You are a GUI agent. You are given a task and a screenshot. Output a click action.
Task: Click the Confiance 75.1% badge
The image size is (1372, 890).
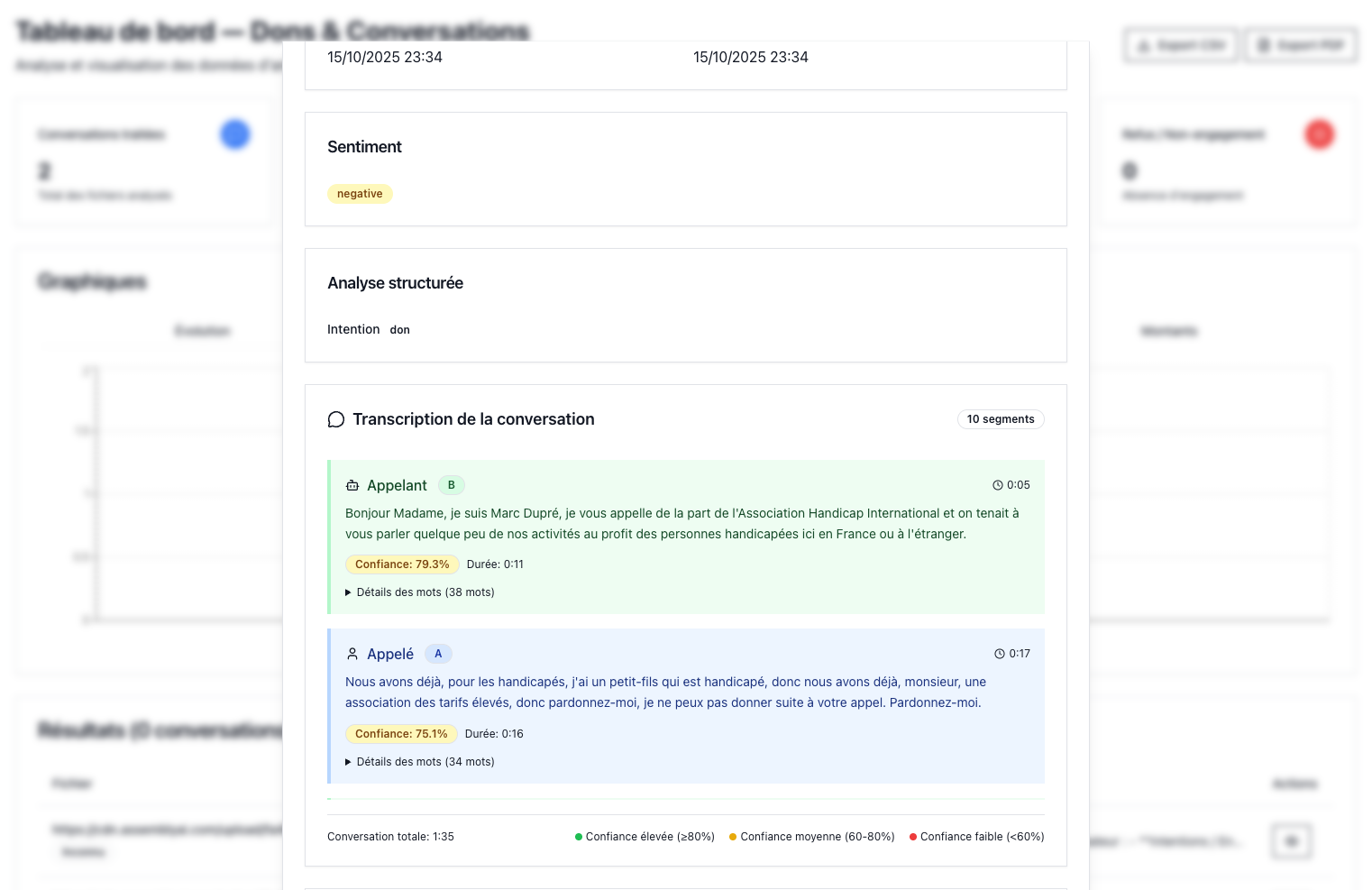click(x=401, y=734)
